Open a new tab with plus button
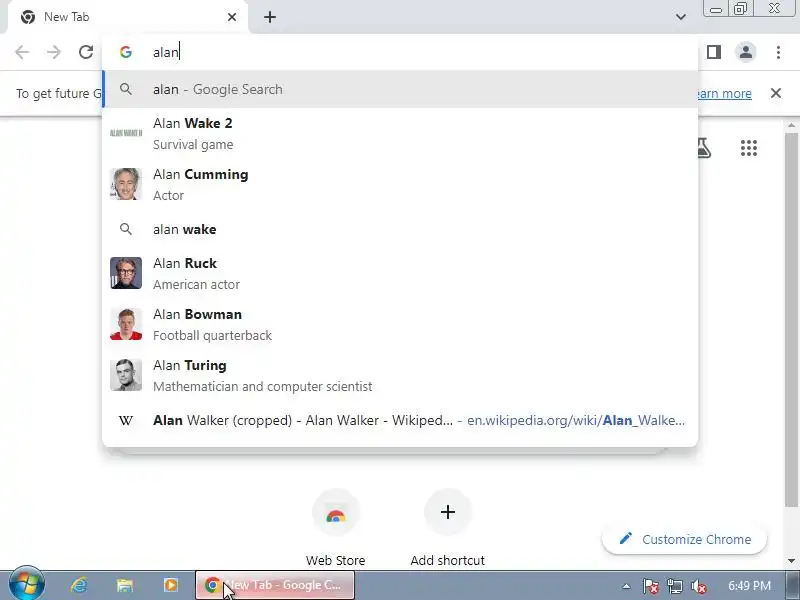 point(270,17)
